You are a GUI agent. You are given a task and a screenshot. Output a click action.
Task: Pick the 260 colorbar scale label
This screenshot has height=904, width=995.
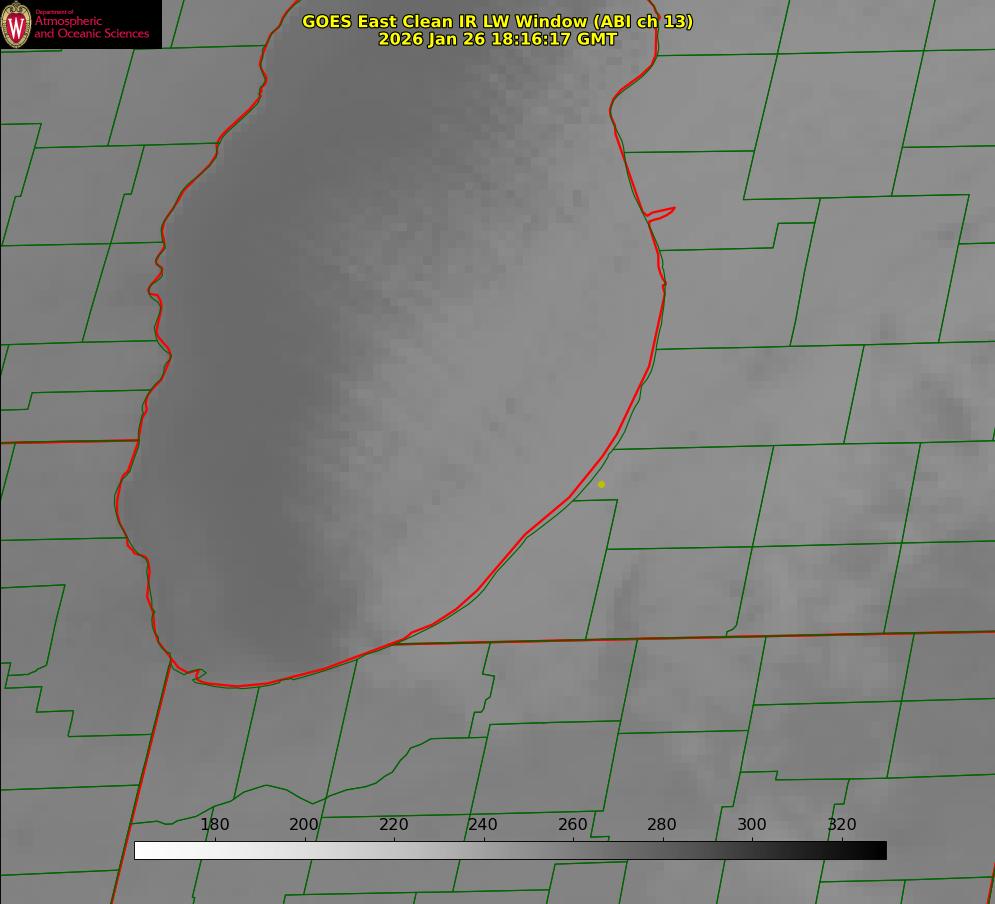click(x=573, y=824)
